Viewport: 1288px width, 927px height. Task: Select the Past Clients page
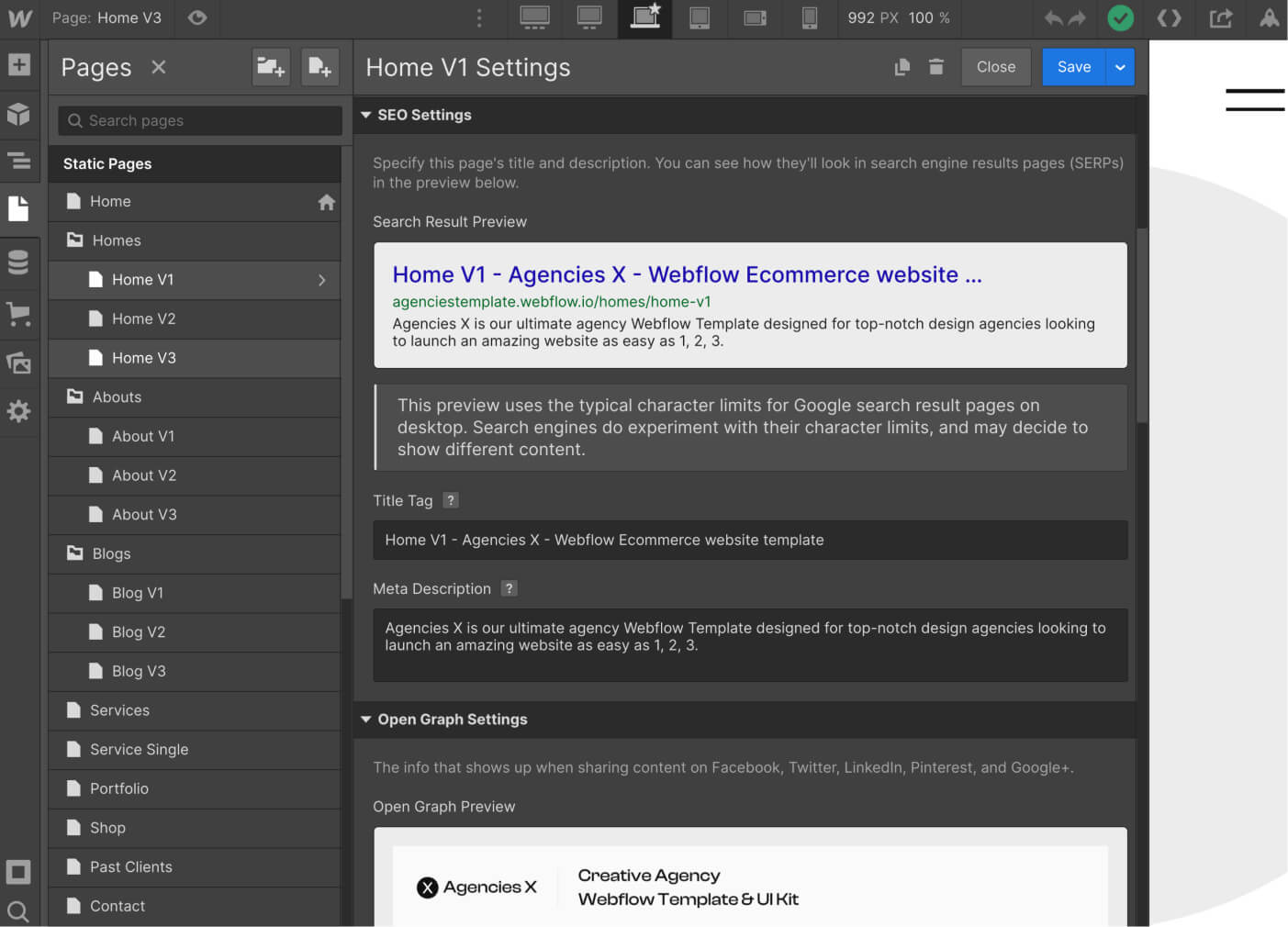click(x=195, y=867)
